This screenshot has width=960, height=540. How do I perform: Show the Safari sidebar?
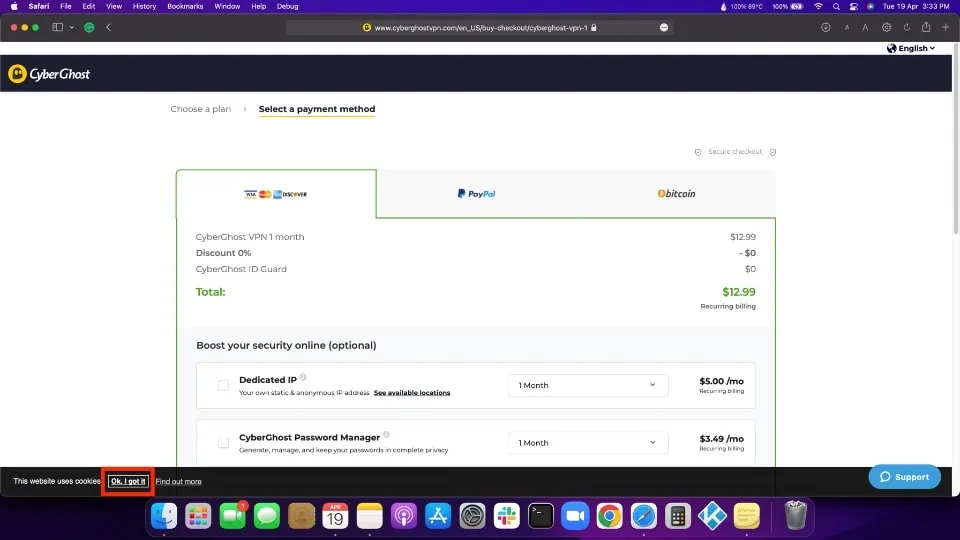58,28
